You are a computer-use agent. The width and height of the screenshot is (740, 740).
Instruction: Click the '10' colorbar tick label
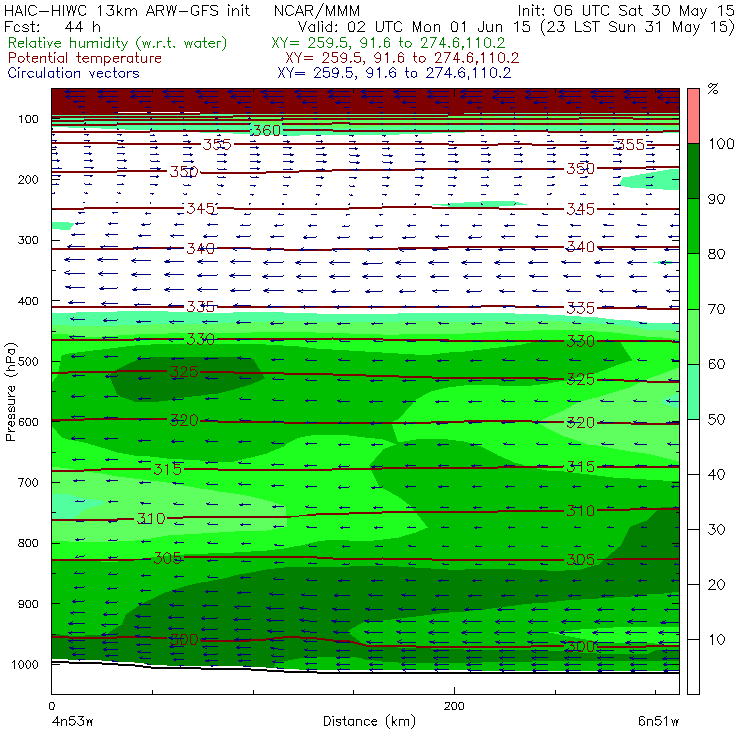pyautogui.click(x=716, y=639)
